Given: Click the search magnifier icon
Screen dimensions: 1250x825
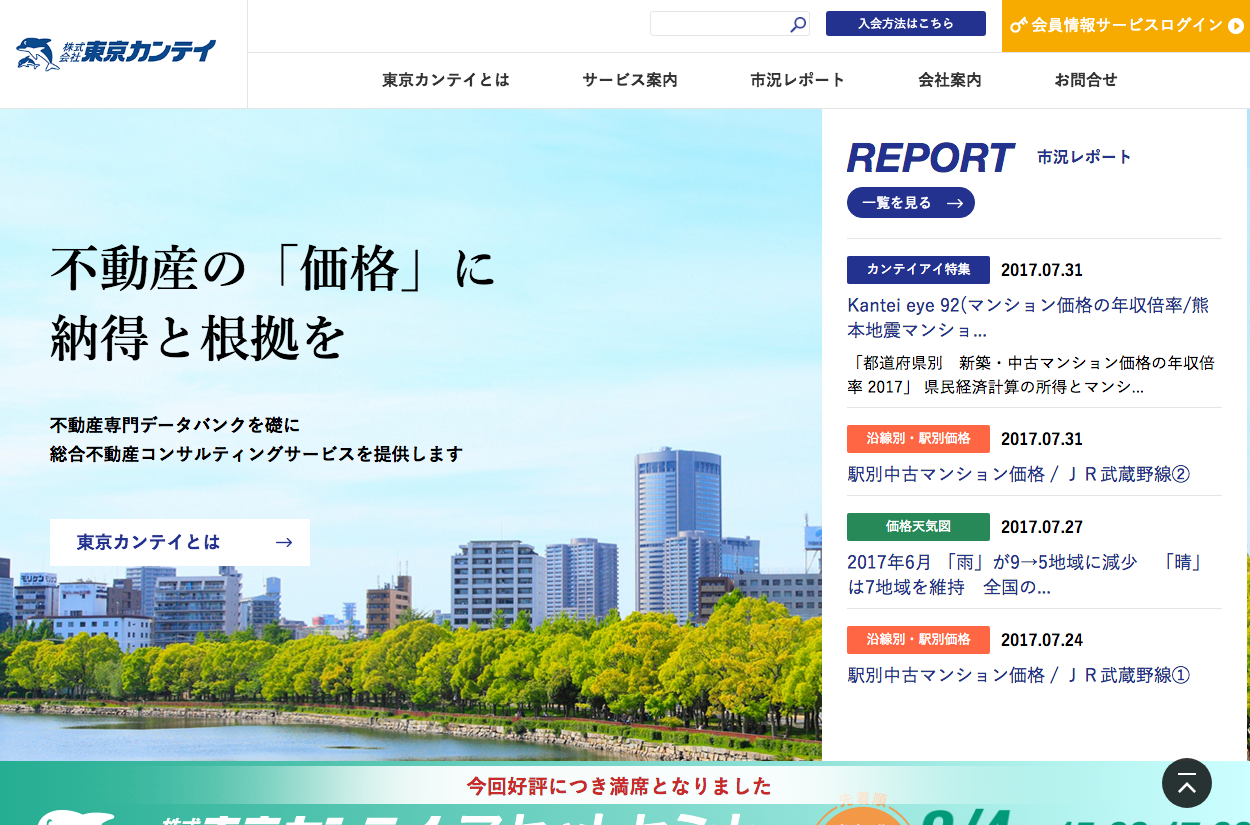Looking at the screenshot, I should (x=798, y=25).
